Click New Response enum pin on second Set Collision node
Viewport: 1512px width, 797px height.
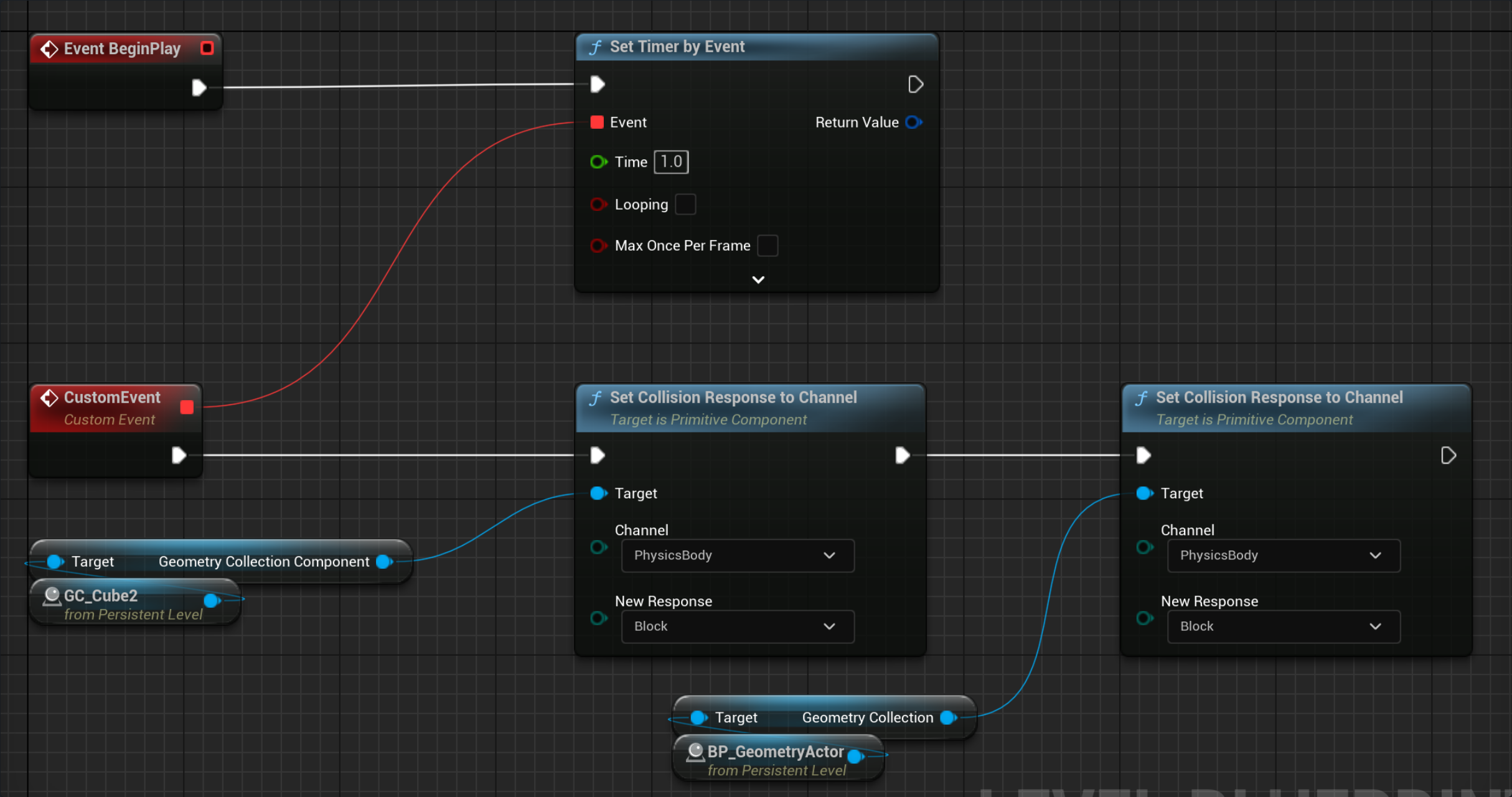(1145, 618)
